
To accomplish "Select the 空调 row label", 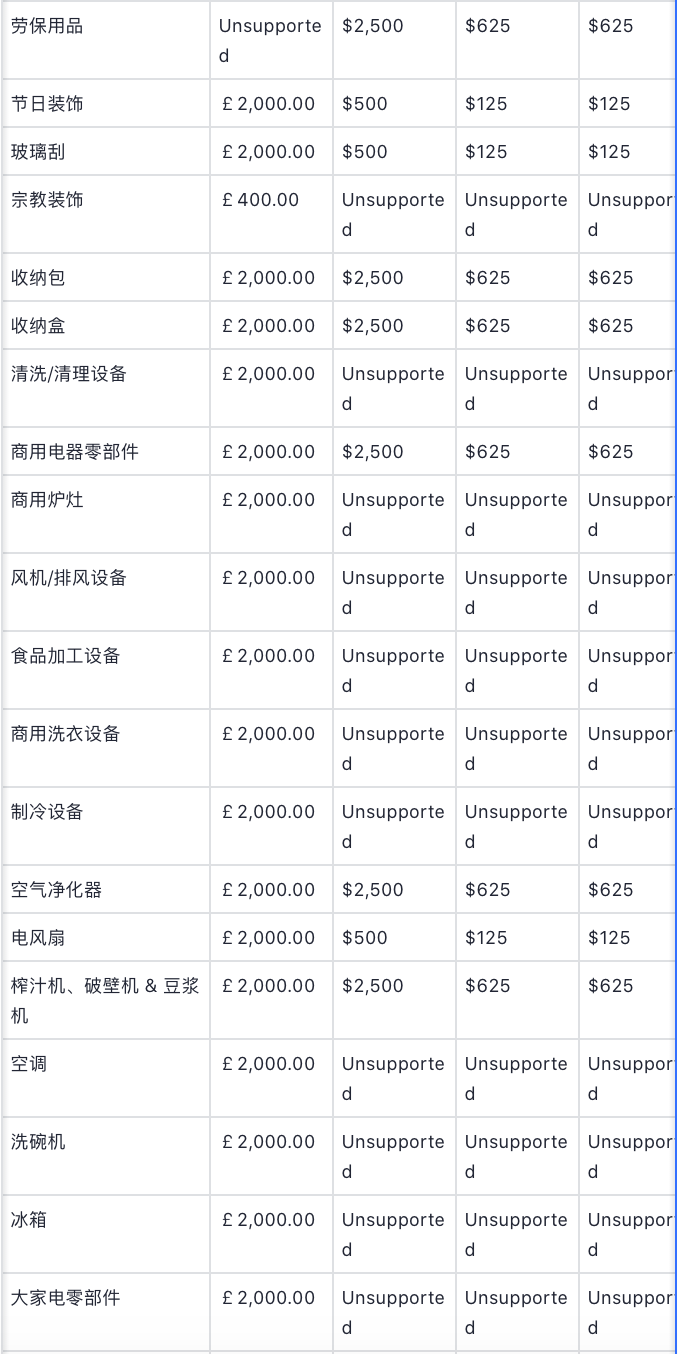I will [29, 1064].
